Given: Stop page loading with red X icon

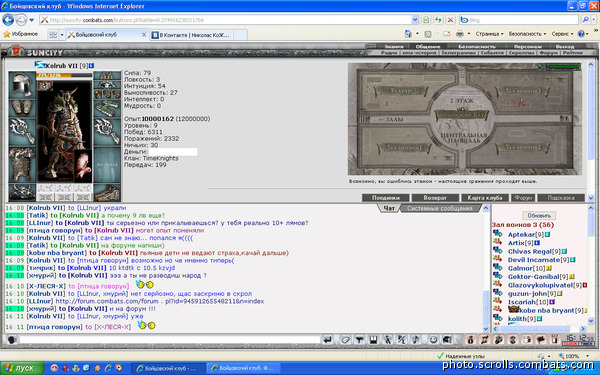Looking at the screenshot, I should click(x=451, y=20).
